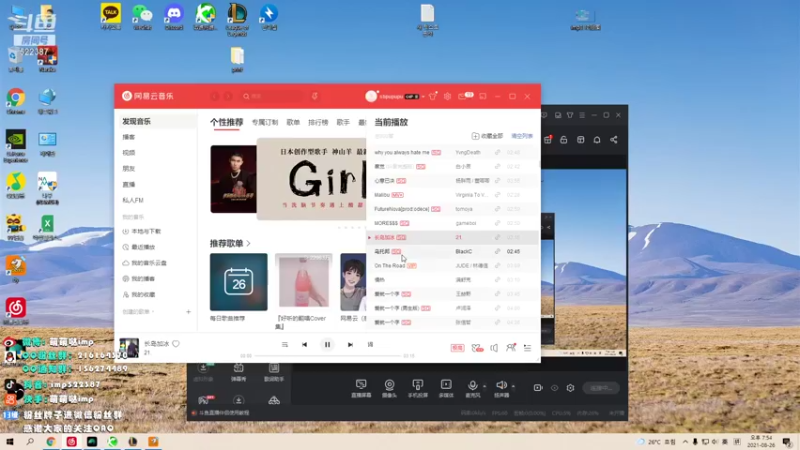Play the 'On The Road' row
The image size is (800, 450).
point(452,266)
